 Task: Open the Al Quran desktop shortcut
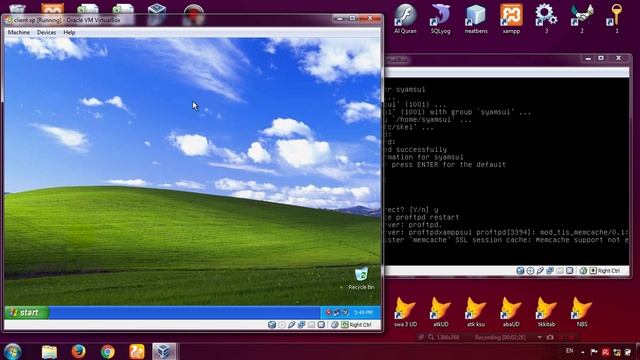[x=405, y=19]
